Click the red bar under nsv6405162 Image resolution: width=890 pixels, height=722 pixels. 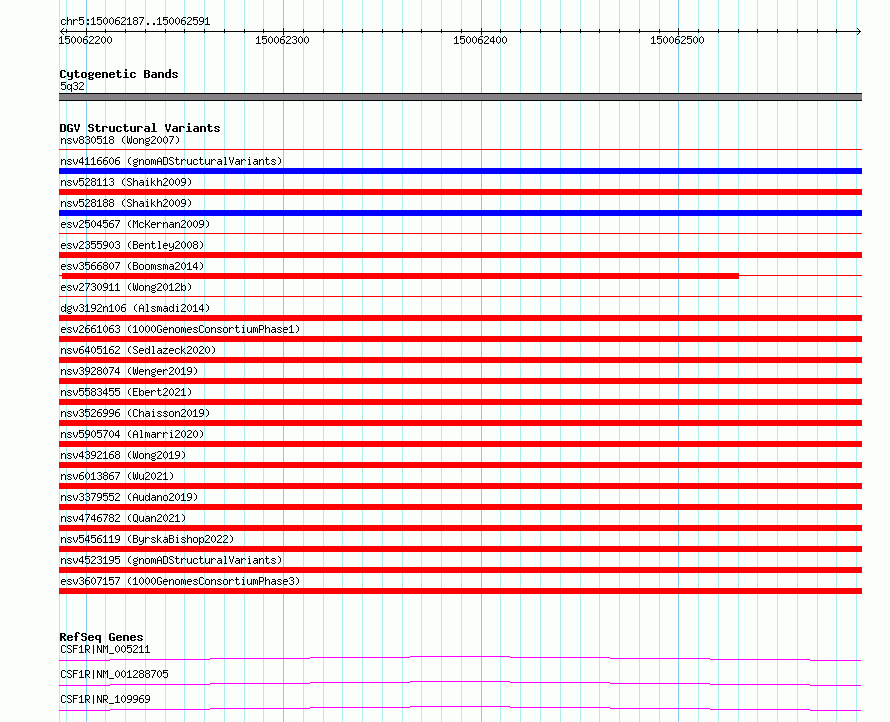(x=460, y=360)
